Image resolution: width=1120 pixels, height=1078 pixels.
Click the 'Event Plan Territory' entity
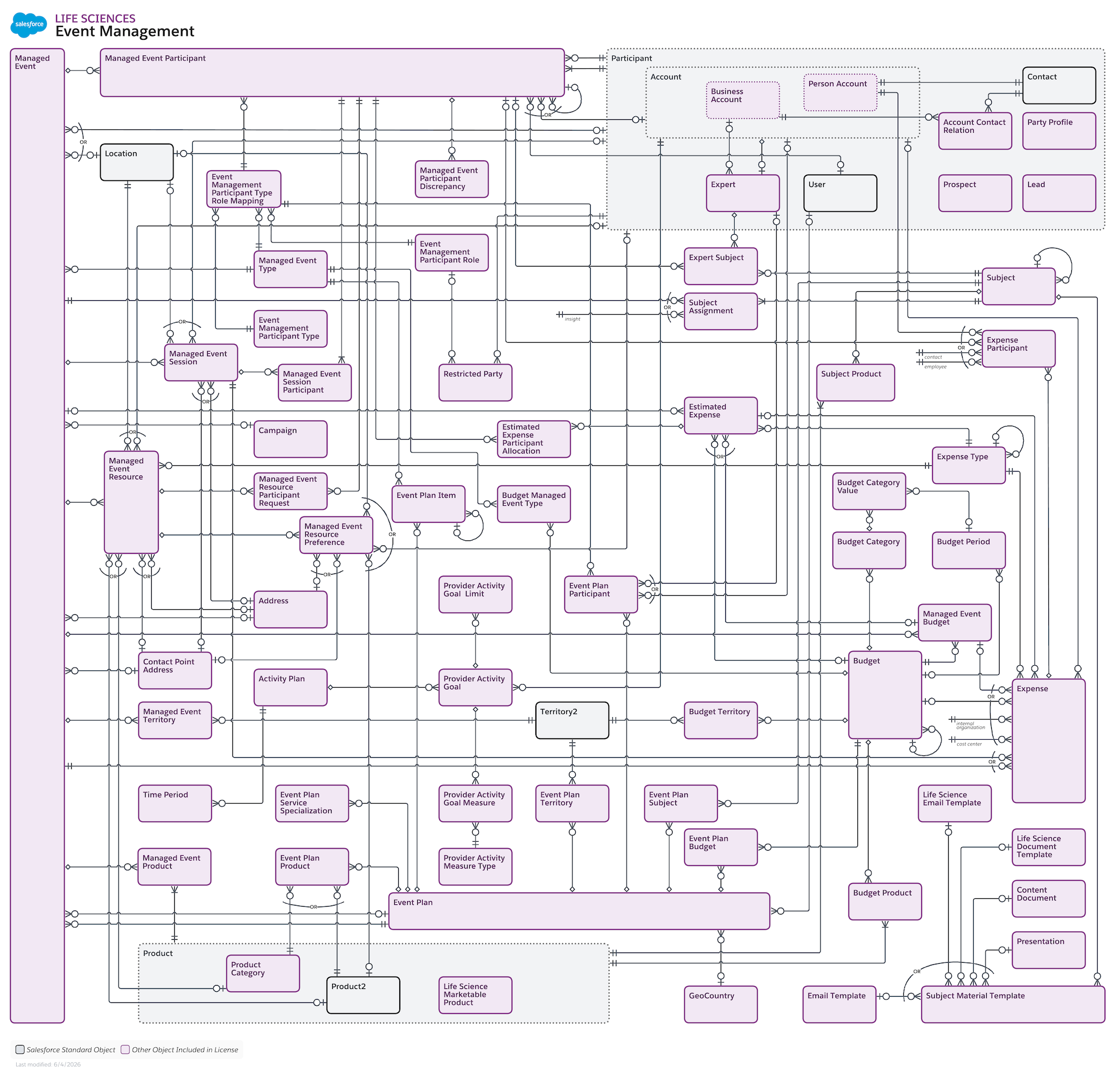(x=572, y=804)
